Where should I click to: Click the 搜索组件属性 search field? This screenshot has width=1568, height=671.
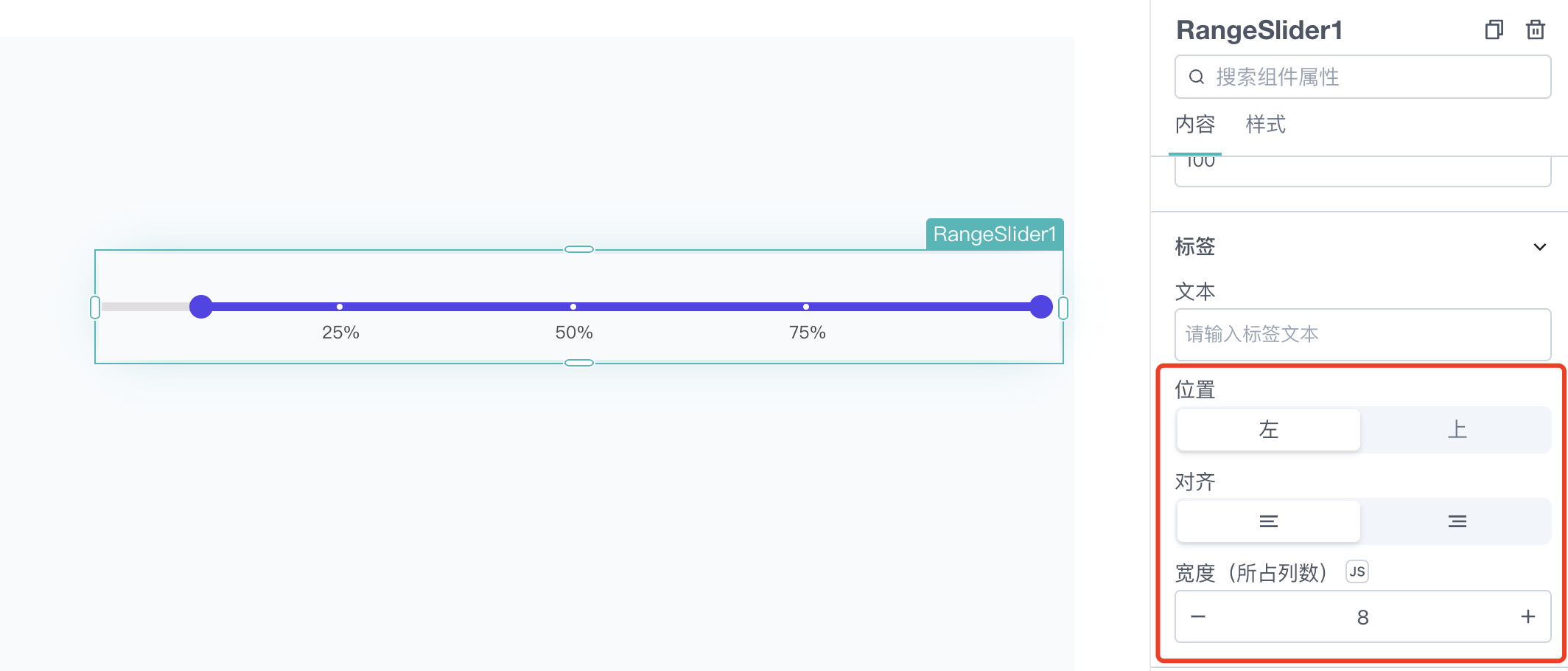[1362, 77]
